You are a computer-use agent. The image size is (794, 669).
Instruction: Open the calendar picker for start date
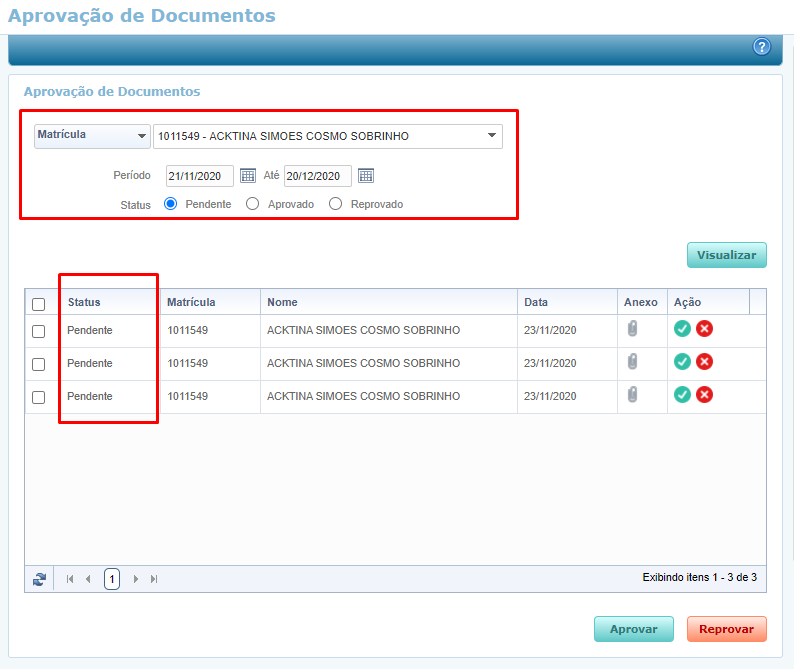(248, 176)
